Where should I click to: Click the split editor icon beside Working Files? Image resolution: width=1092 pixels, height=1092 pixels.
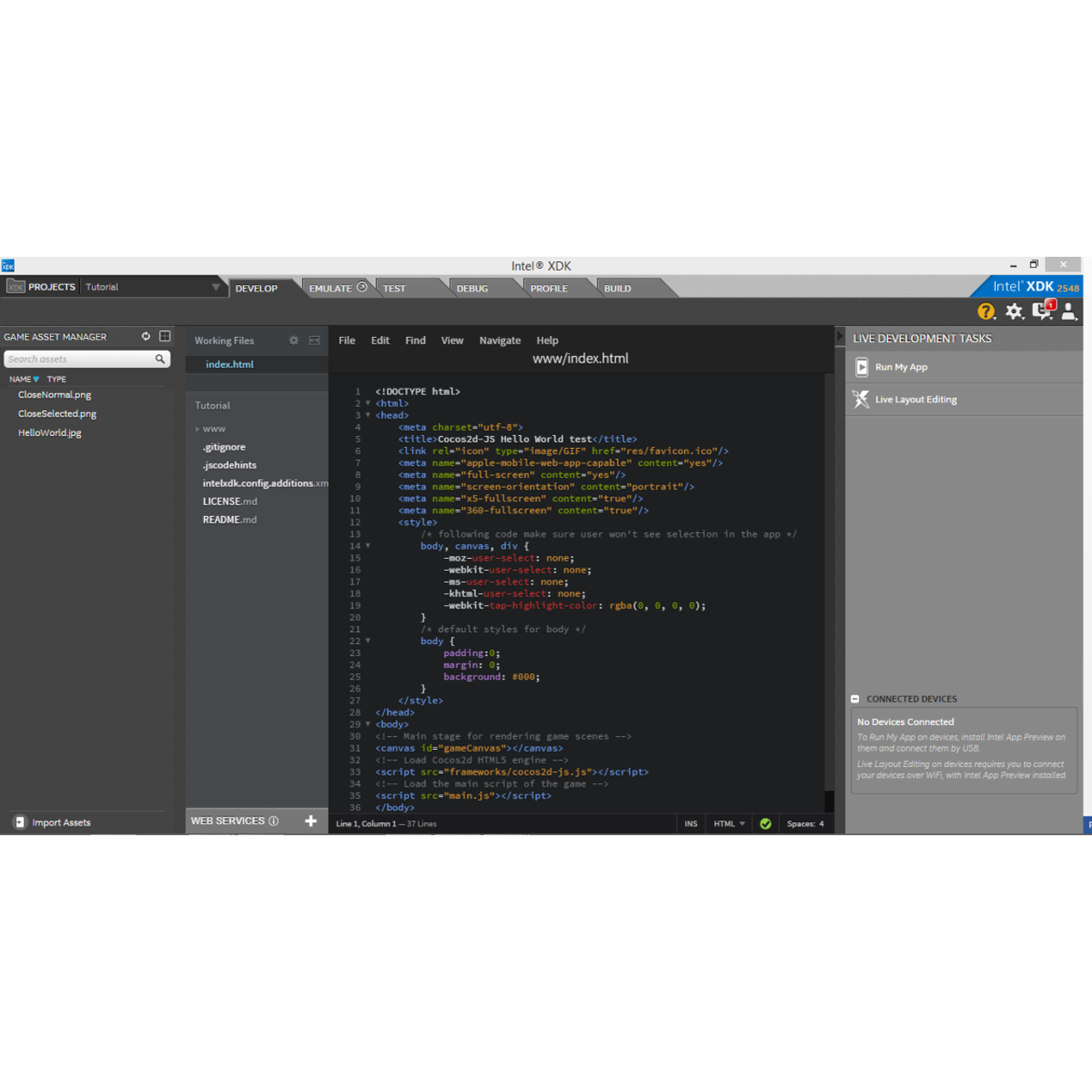click(314, 340)
